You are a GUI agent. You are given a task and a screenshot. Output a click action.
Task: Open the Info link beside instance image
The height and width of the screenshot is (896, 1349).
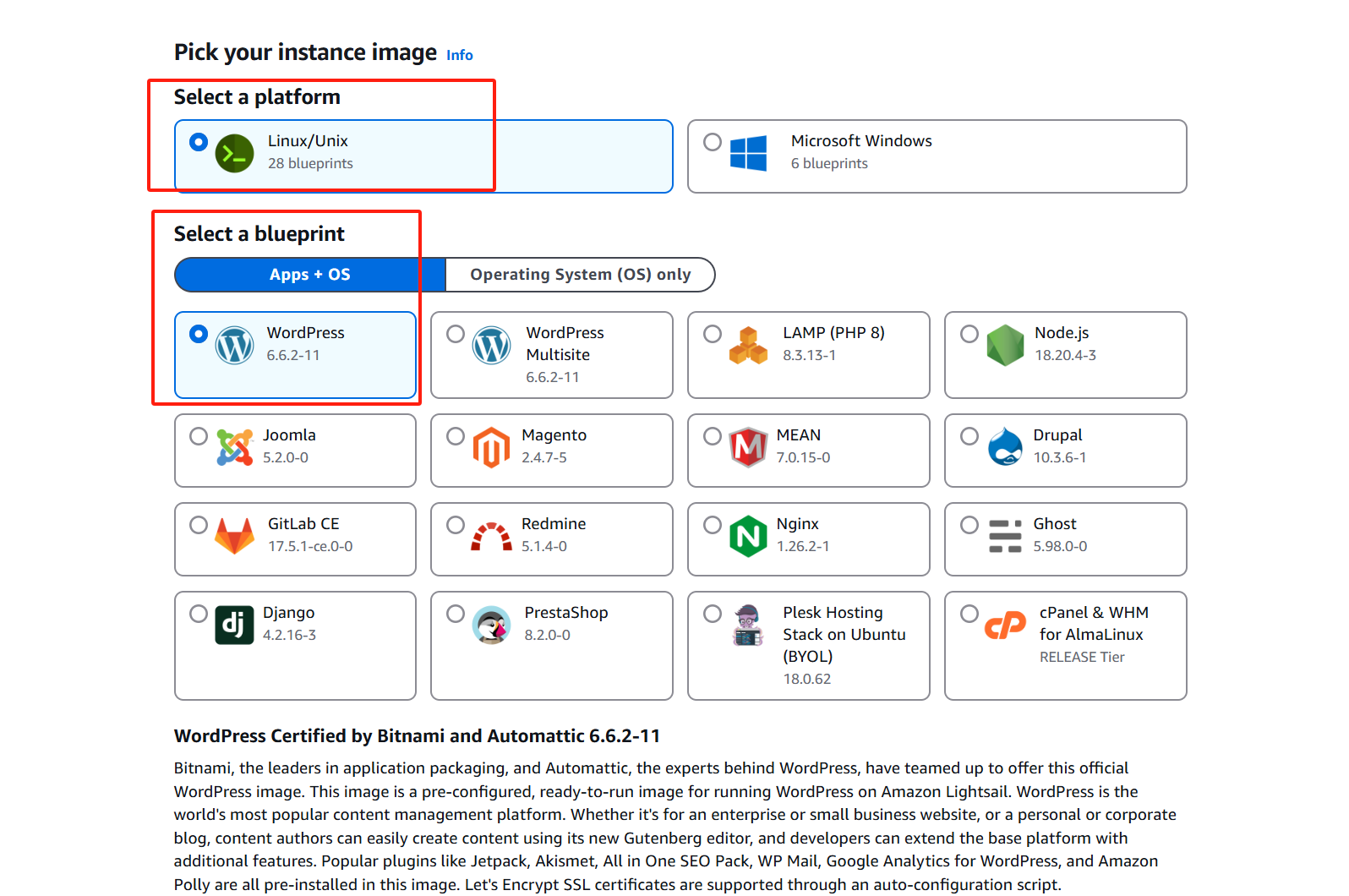(459, 55)
